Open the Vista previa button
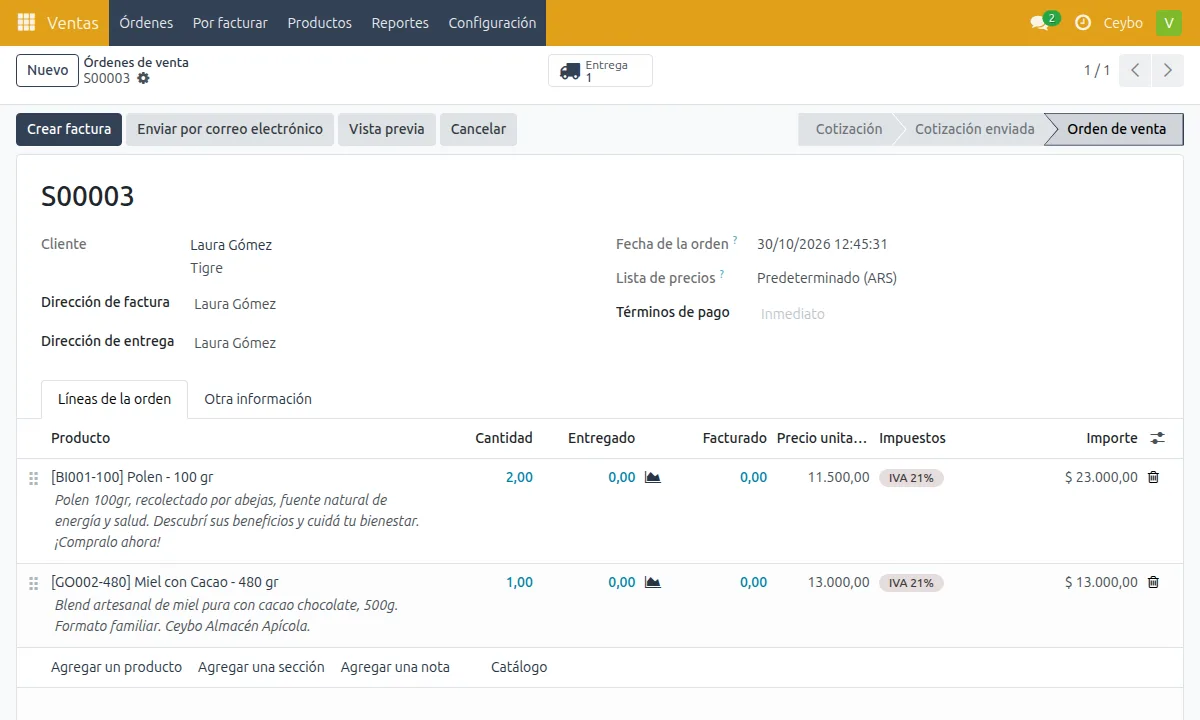The width and height of the screenshot is (1200, 720). 387,129
